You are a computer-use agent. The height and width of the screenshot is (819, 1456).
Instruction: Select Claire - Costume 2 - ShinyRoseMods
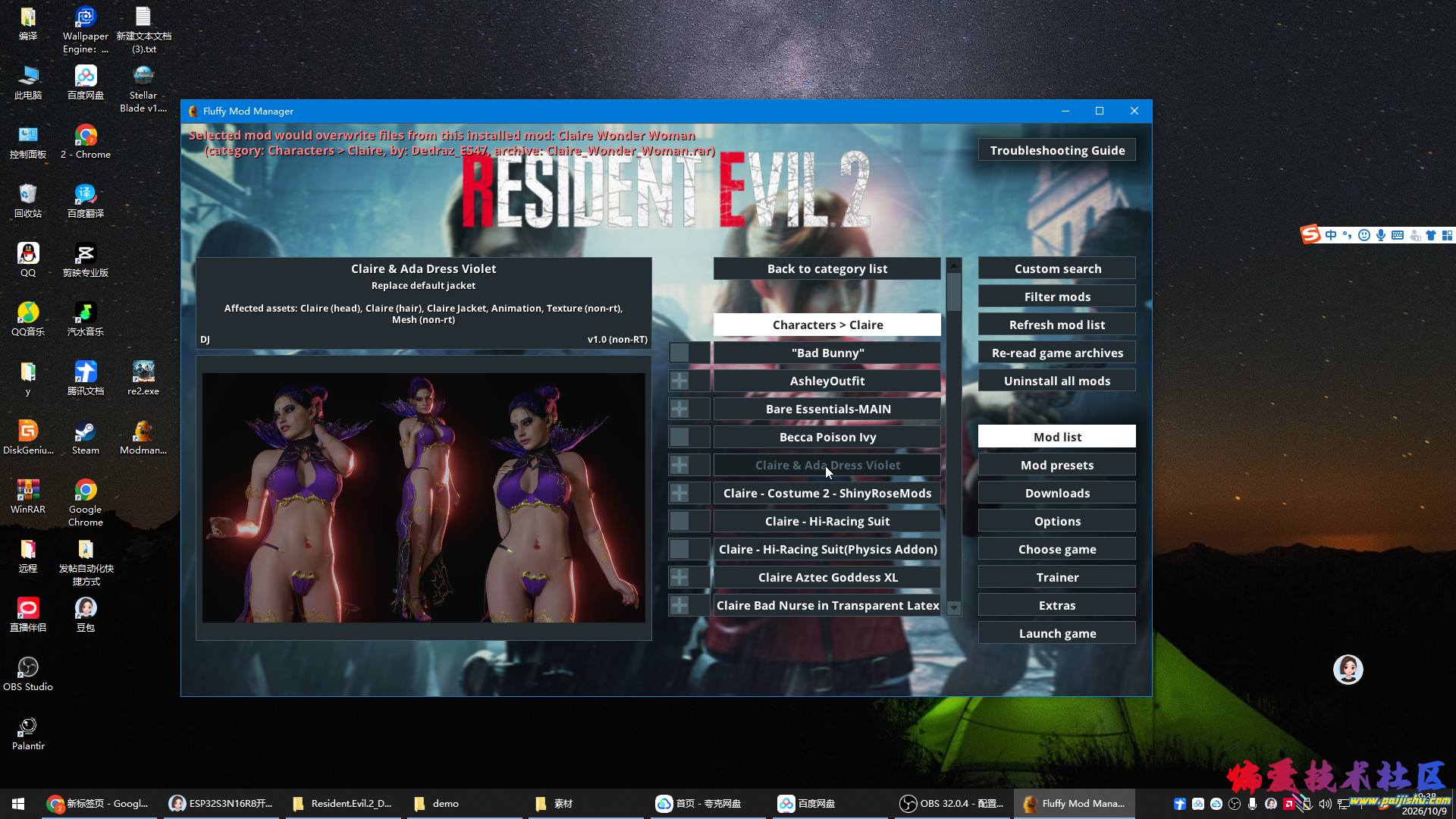(827, 493)
